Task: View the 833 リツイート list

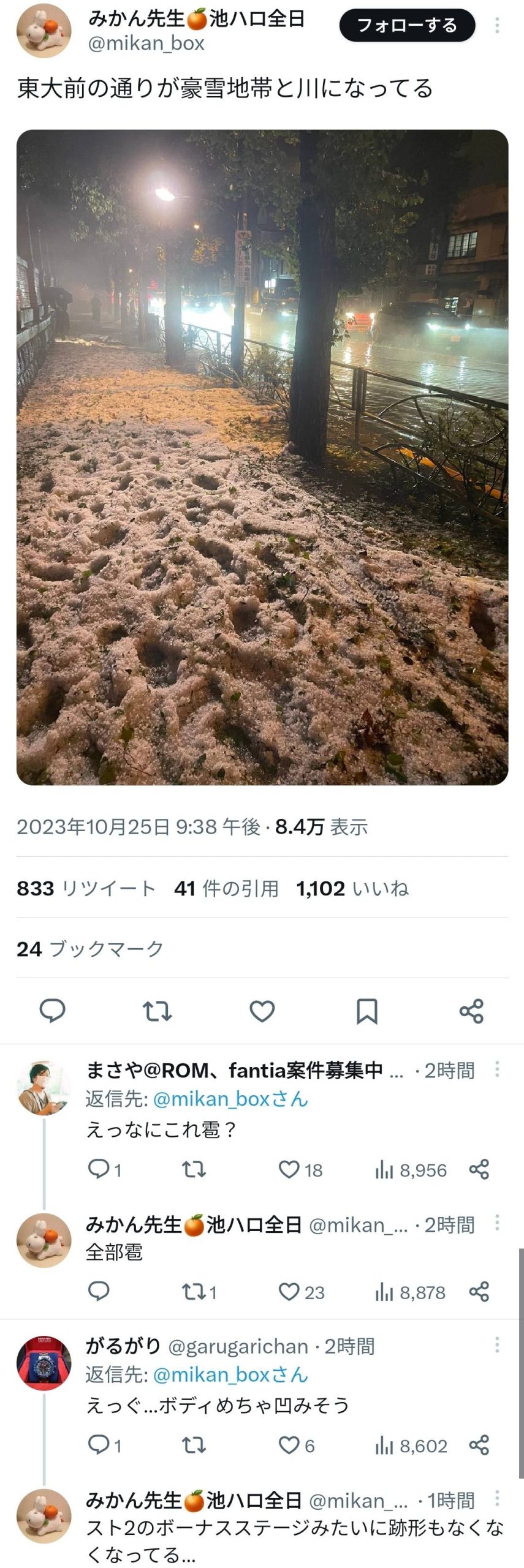Action: (x=86, y=888)
